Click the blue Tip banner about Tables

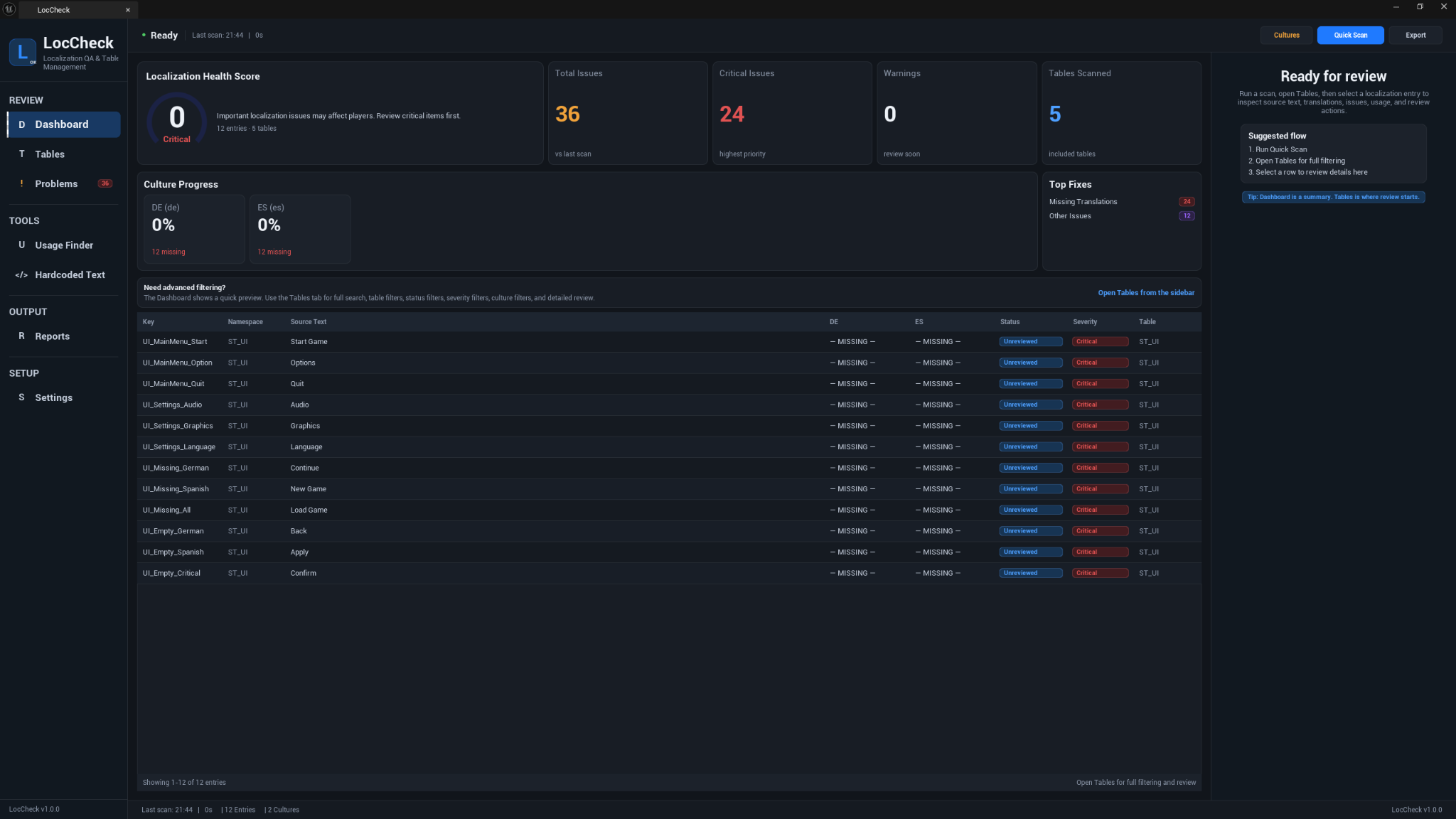pyautogui.click(x=1333, y=197)
